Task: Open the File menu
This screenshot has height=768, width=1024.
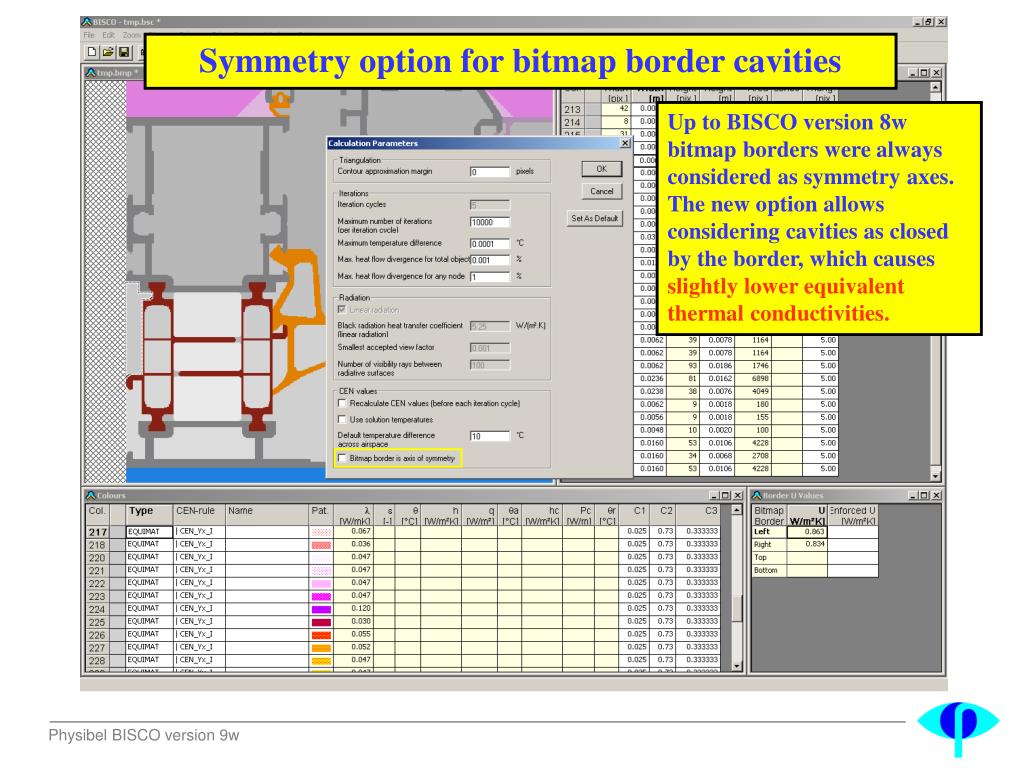Action: coord(89,35)
